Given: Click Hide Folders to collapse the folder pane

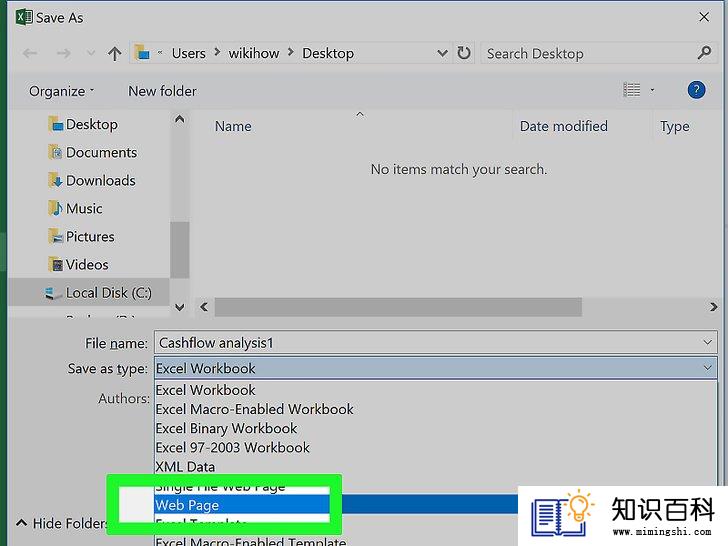Looking at the screenshot, I should click(x=62, y=523).
